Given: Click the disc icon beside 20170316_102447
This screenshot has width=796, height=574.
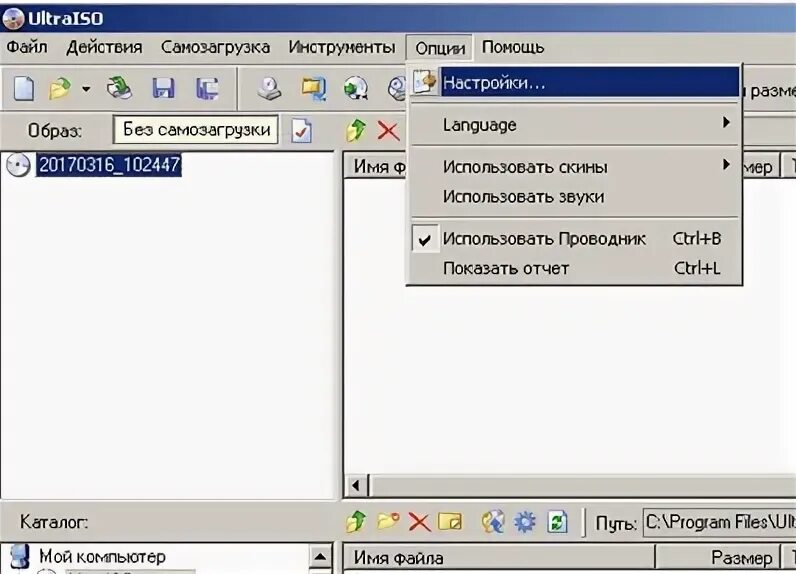Looking at the screenshot, I should coord(18,165).
